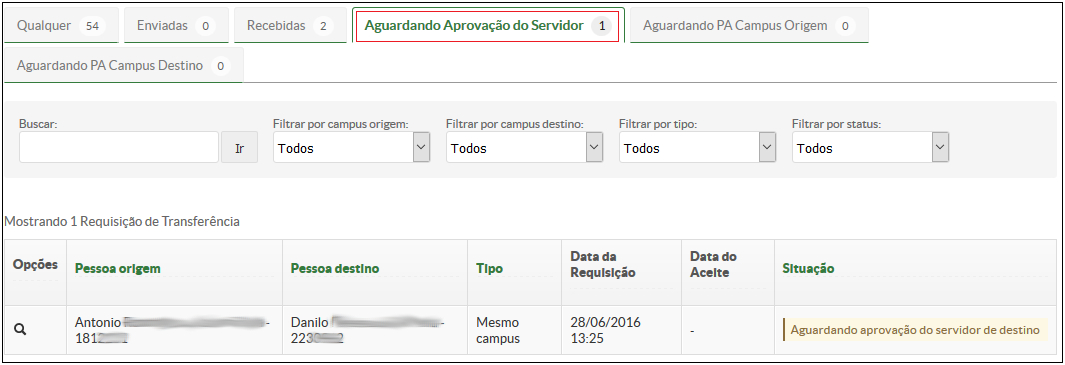Open Aguardando Aprovação do Servidor tab
Screen dimensions: 1065x365
488,26
